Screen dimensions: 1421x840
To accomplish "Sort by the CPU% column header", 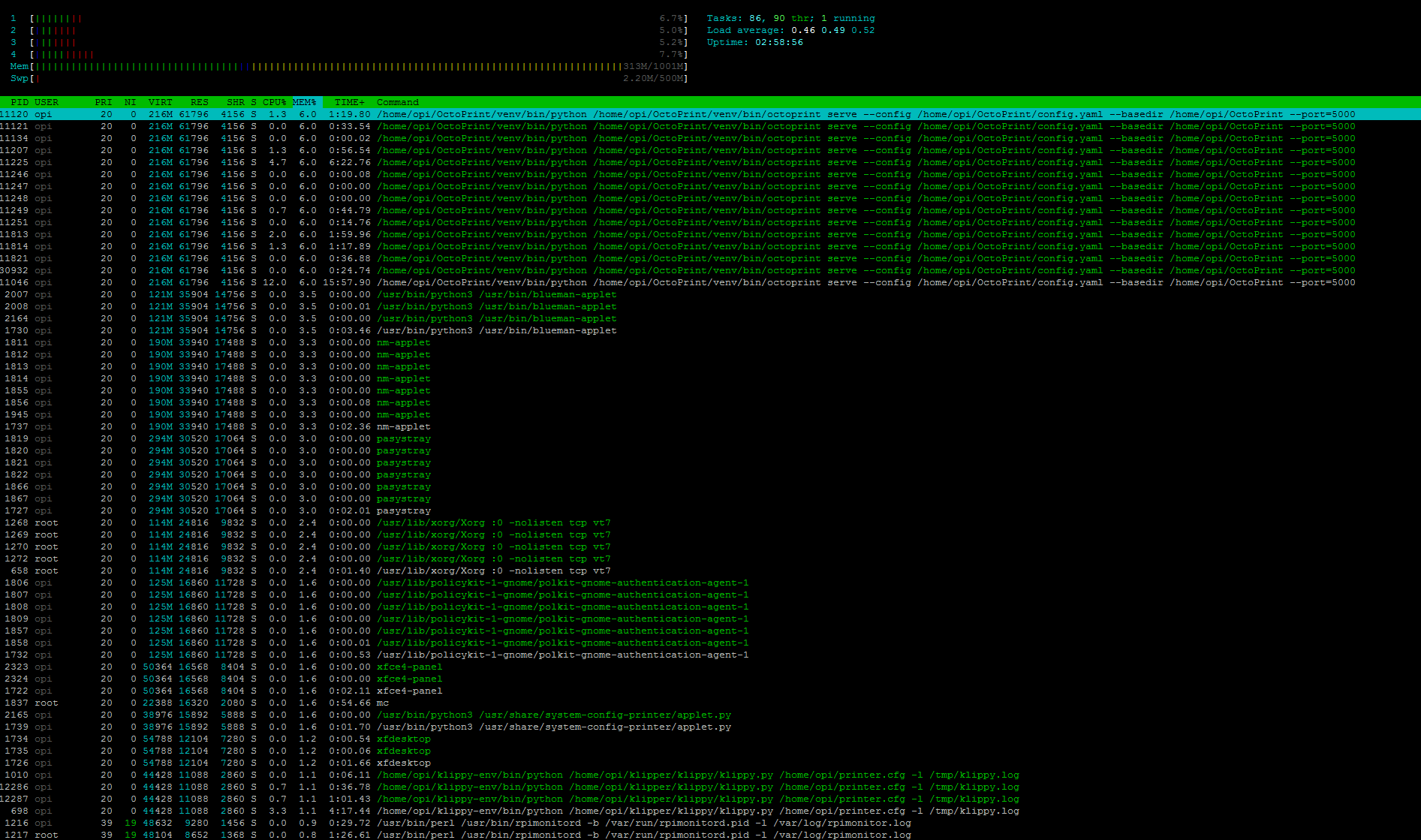I will (274, 102).
